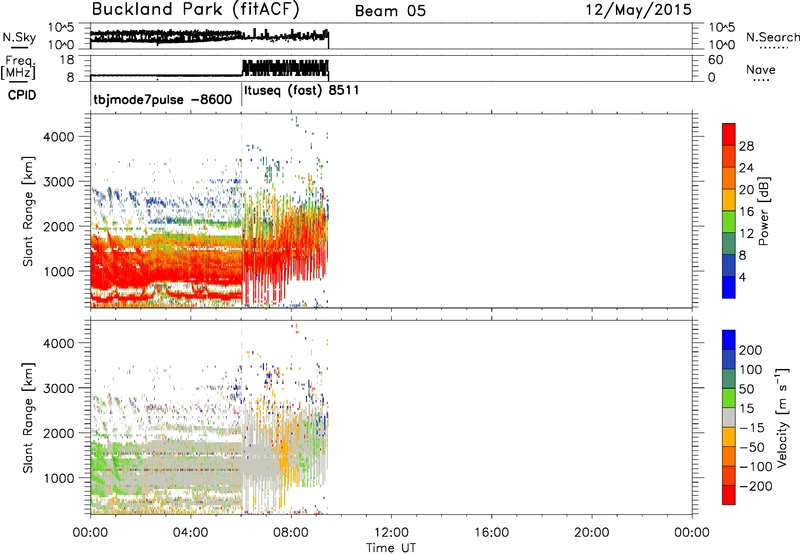The width and height of the screenshot is (800, 554).
Task: Click the 'ltuseq (fast) 8511' CPID text
Action: [302, 91]
